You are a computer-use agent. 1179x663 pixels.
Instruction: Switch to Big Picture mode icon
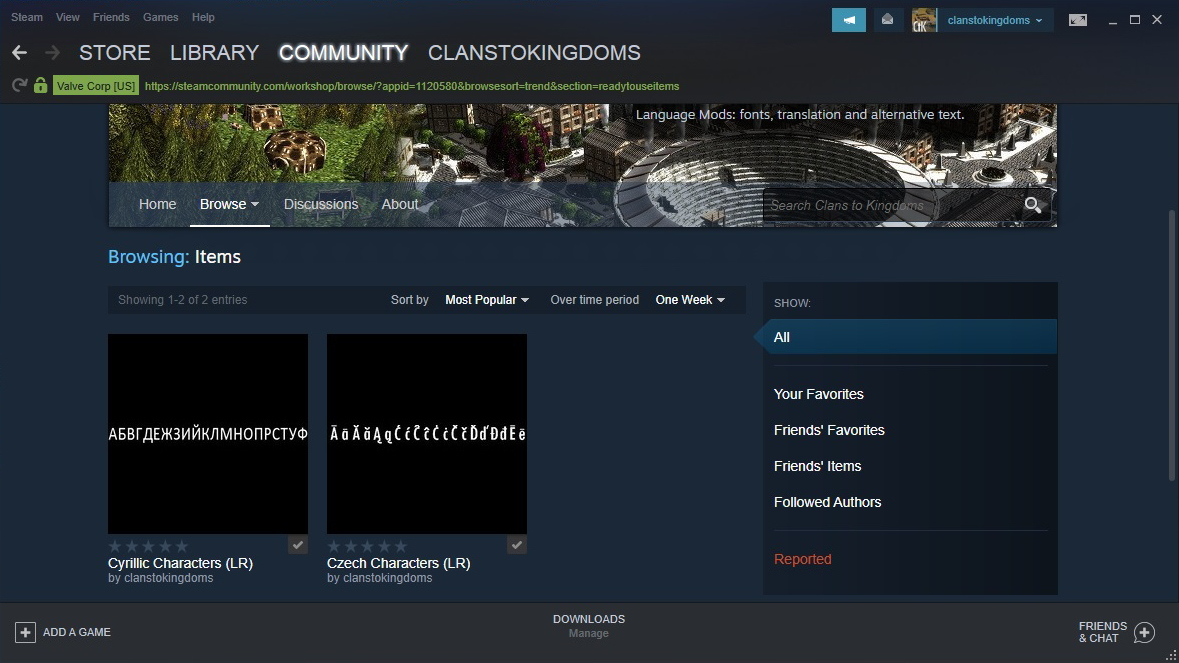(x=1077, y=20)
